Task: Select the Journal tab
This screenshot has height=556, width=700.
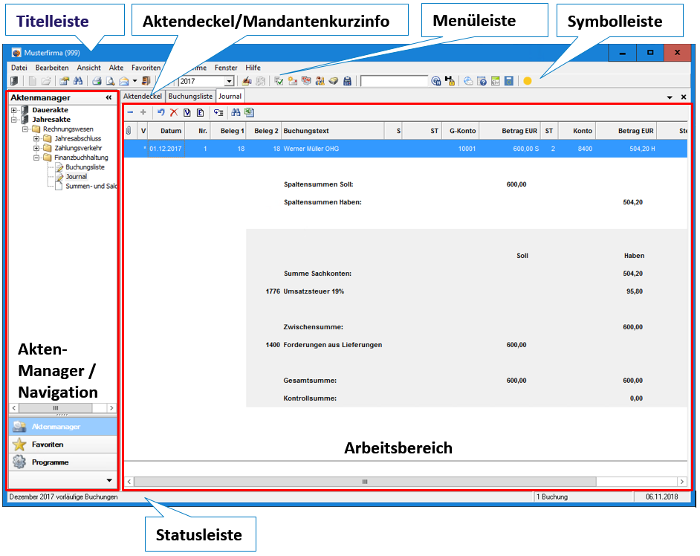Action: 230,96
